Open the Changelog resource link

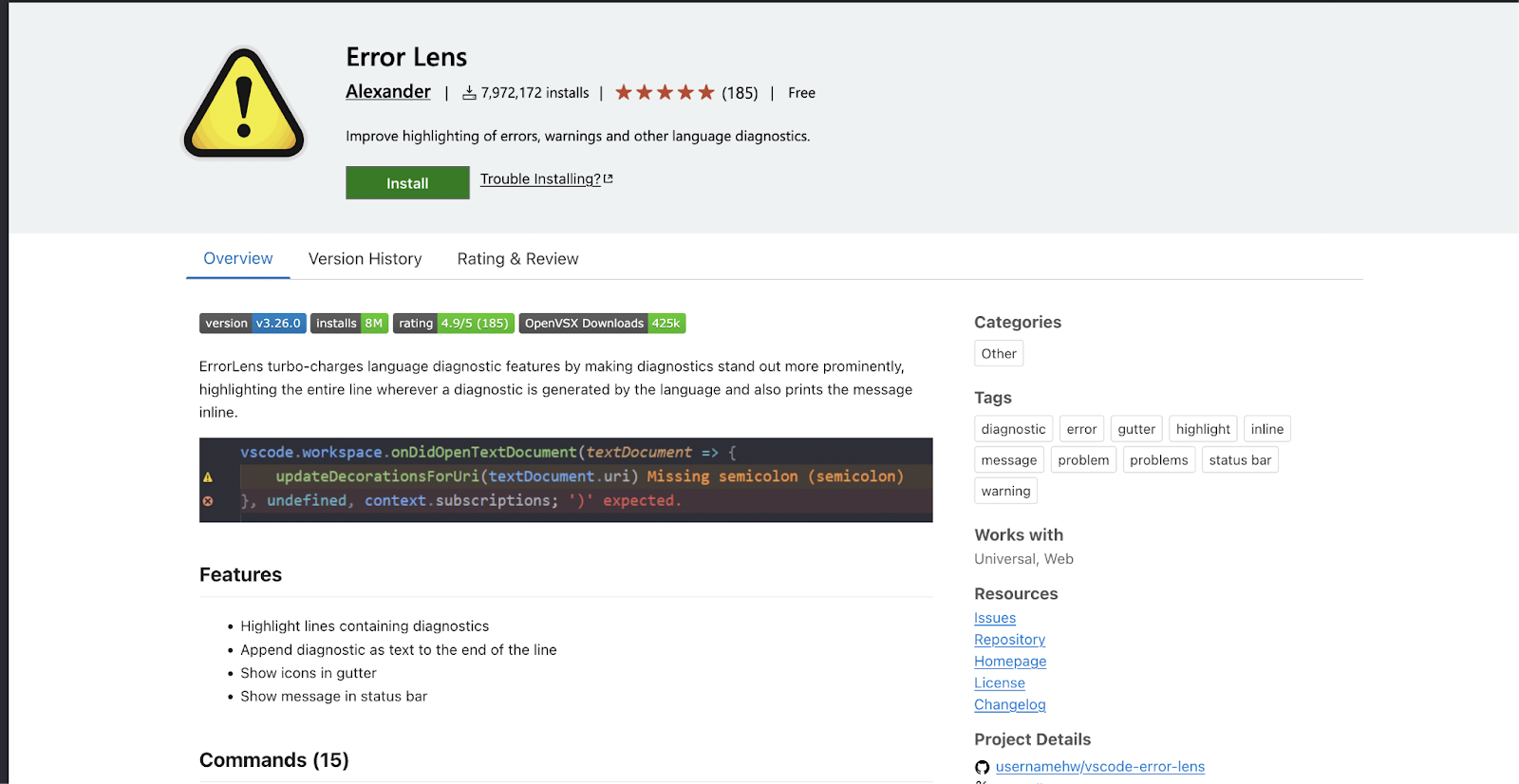1010,704
